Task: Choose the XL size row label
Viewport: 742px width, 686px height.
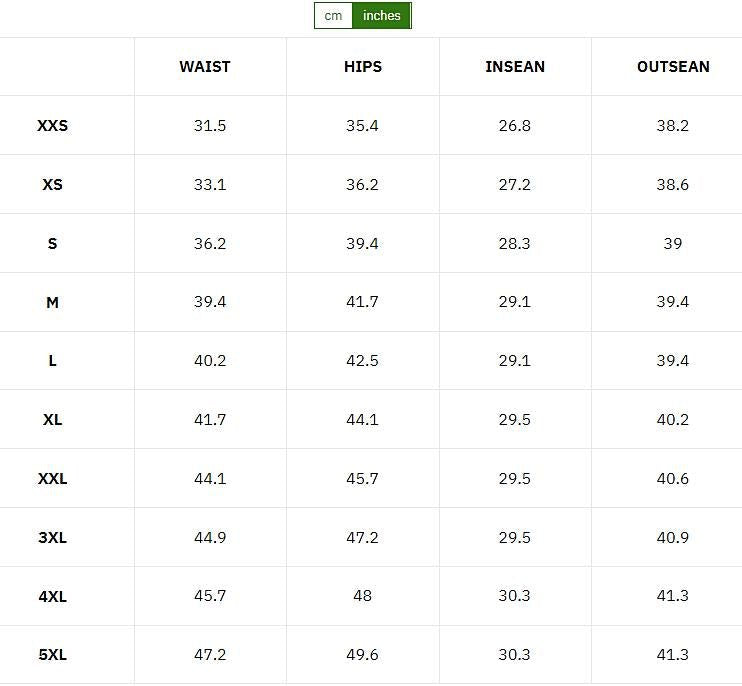Action: pyautogui.click(x=53, y=420)
